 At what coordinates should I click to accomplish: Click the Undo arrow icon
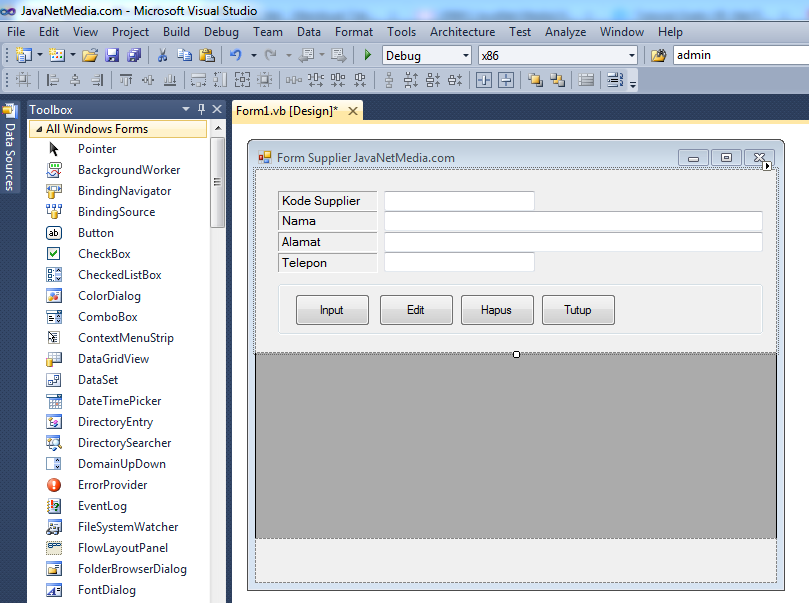click(x=236, y=55)
